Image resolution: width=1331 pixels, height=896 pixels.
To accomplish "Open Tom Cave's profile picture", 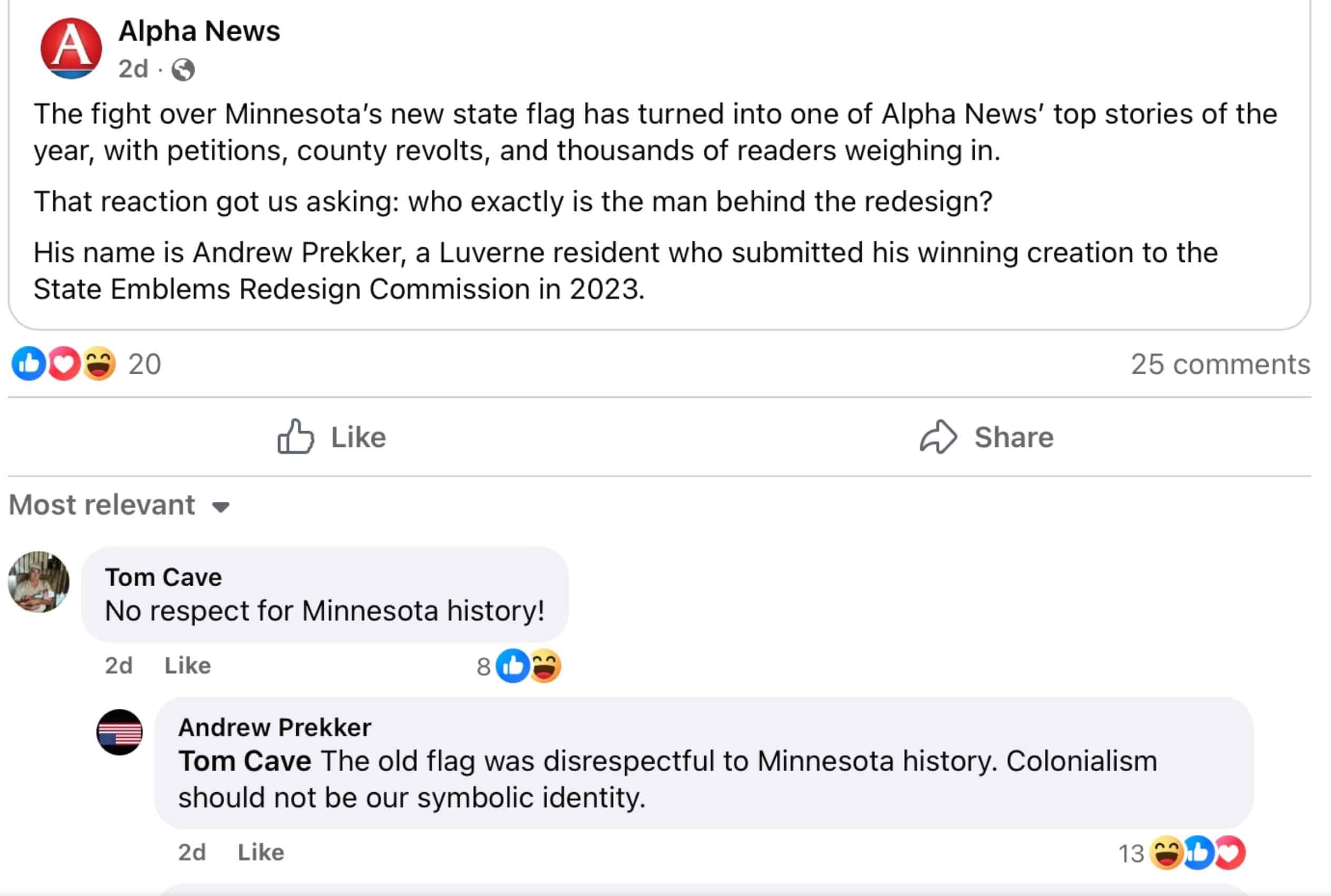I will [x=39, y=582].
